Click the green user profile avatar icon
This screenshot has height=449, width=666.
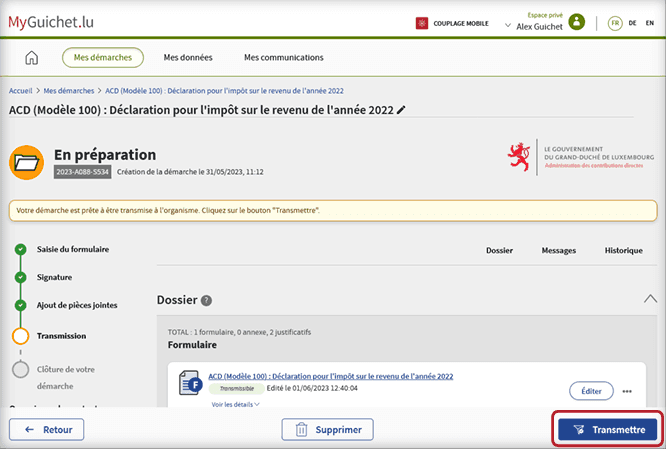[x=576, y=22]
